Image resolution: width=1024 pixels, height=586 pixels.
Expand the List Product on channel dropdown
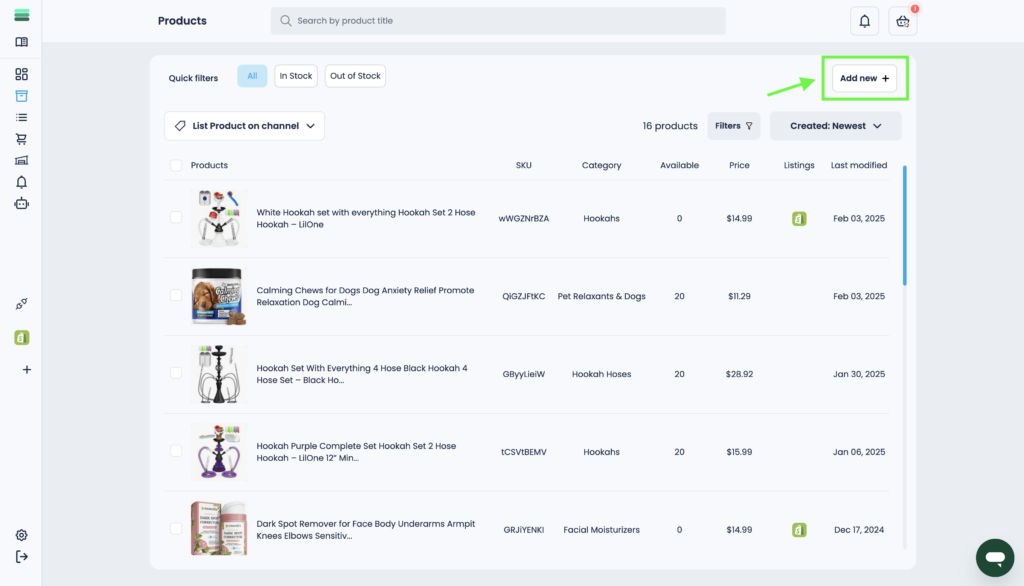coord(244,126)
